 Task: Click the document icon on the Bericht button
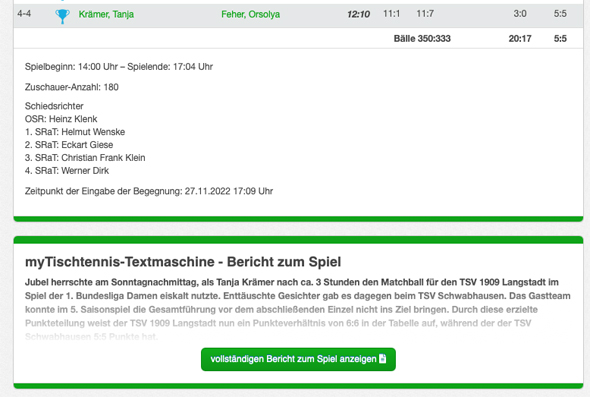(x=383, y=359)
